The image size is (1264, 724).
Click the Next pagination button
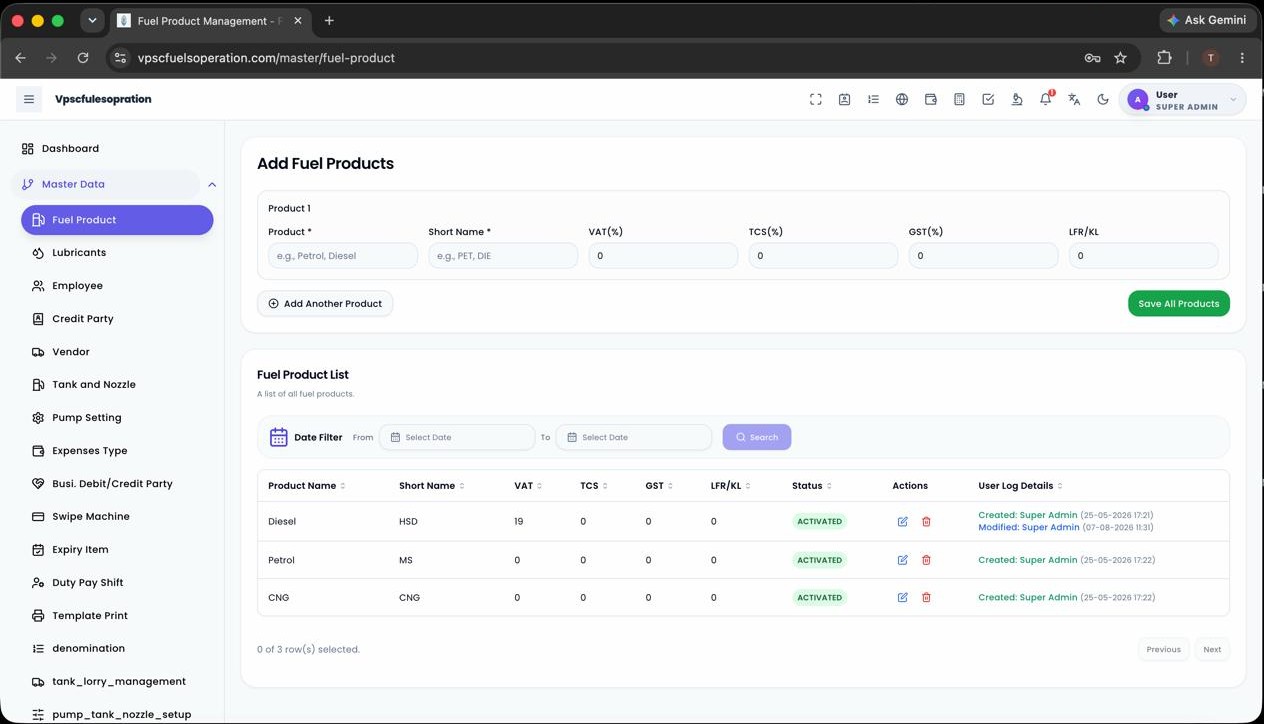click(1212, 650)
